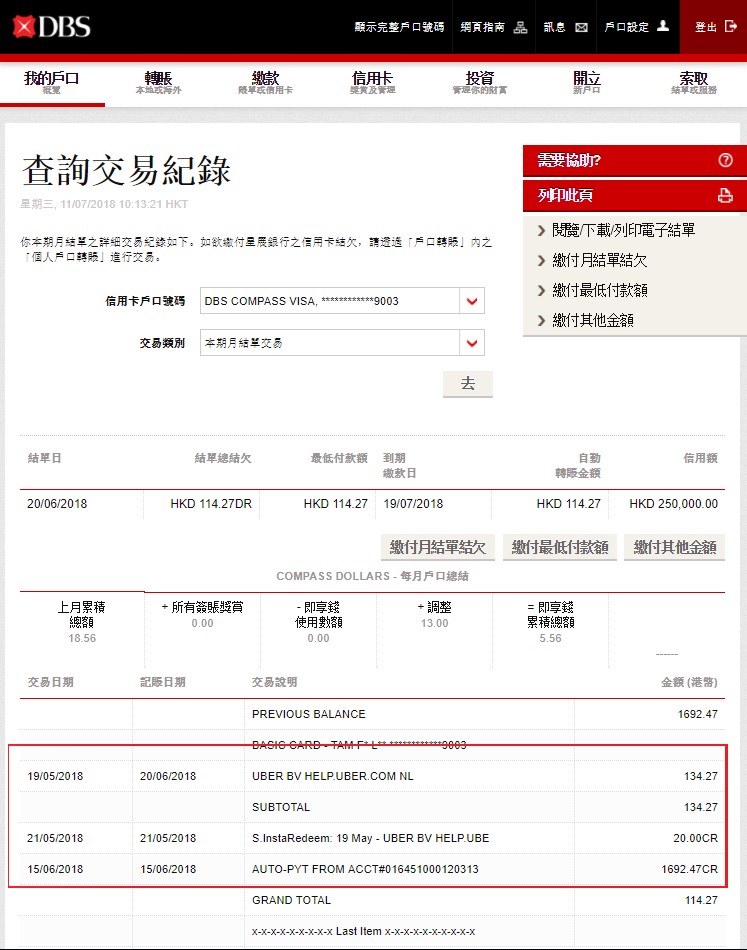This screenshot has width=747, height=950.
Task: Open the 索取 request menu
Action: click(693, 82)
